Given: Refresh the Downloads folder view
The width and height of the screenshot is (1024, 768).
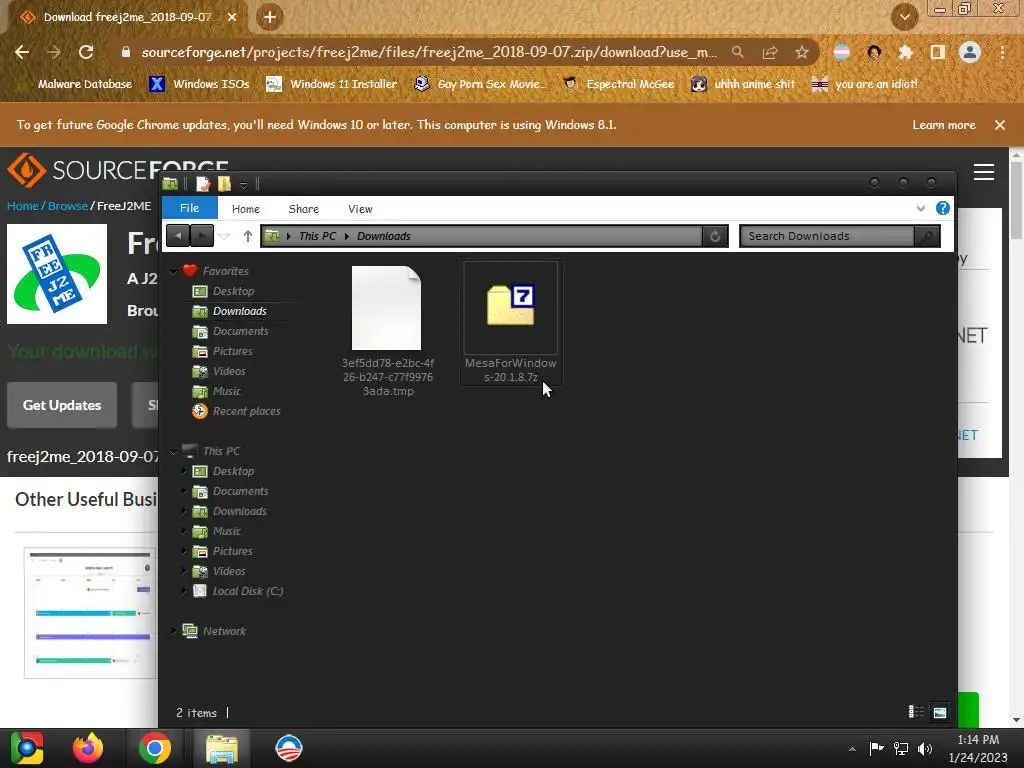Looking at the screenshot, I should click(715, 236).
